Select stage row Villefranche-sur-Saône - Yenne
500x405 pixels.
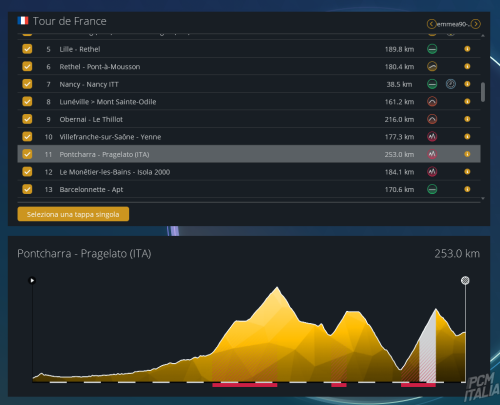coord(249,136)
